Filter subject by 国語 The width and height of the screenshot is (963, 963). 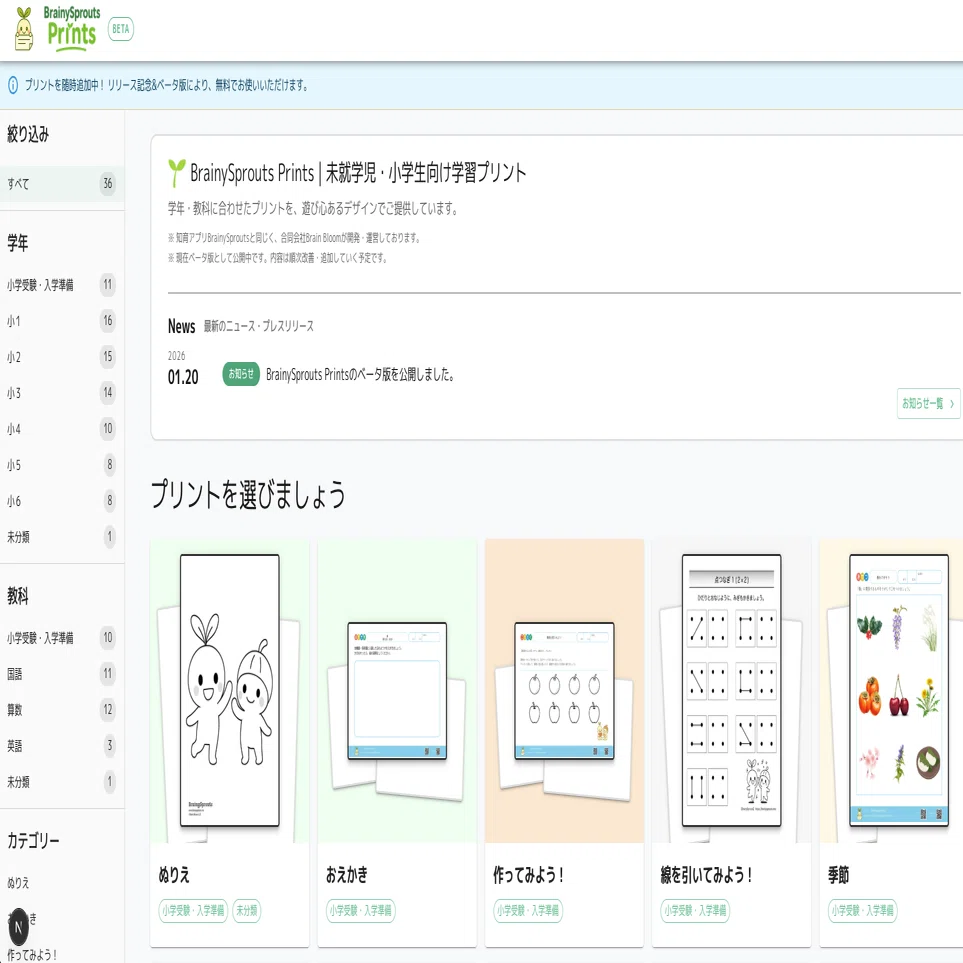(62, 674)
